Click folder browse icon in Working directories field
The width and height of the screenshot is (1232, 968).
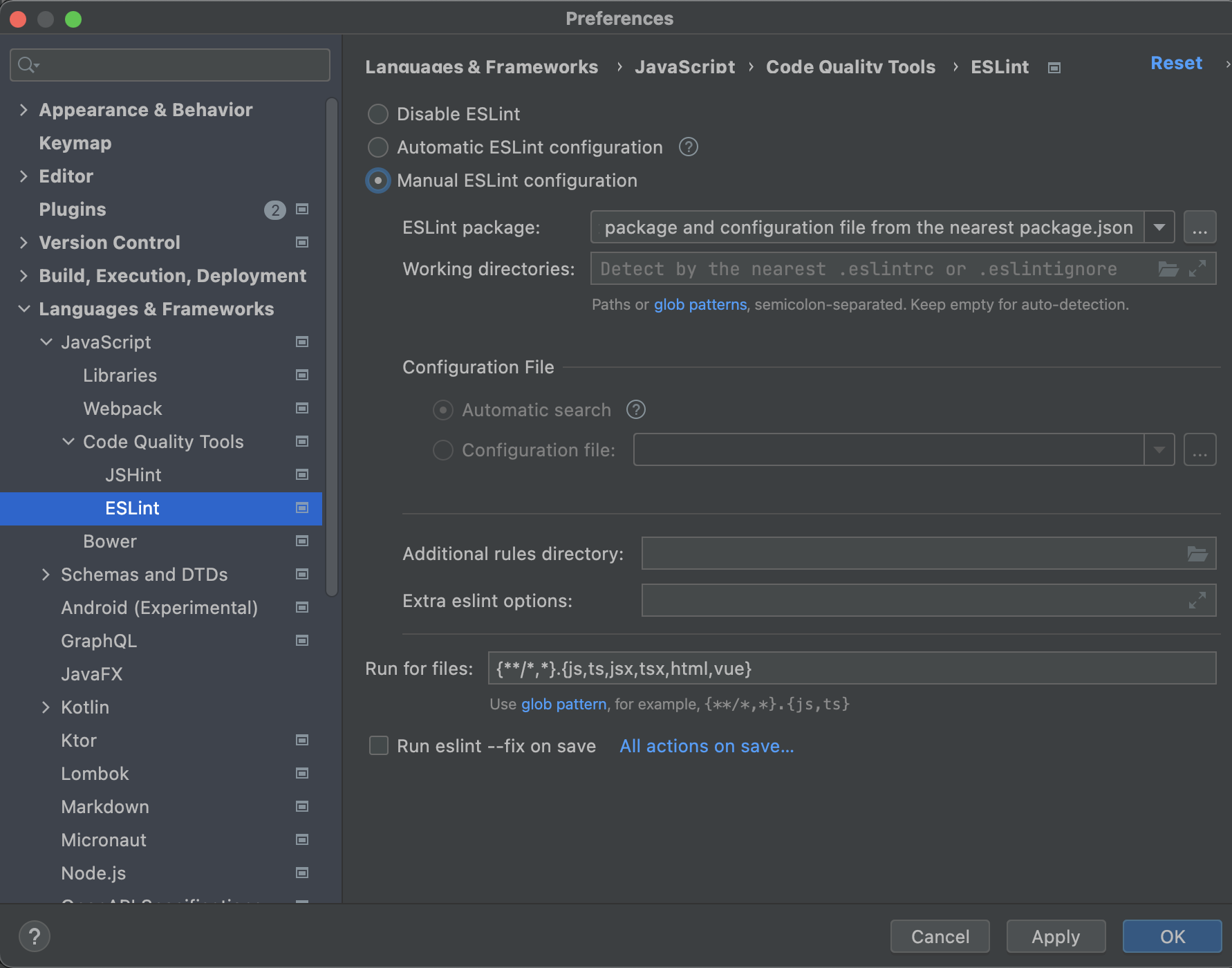[1168, 269]
